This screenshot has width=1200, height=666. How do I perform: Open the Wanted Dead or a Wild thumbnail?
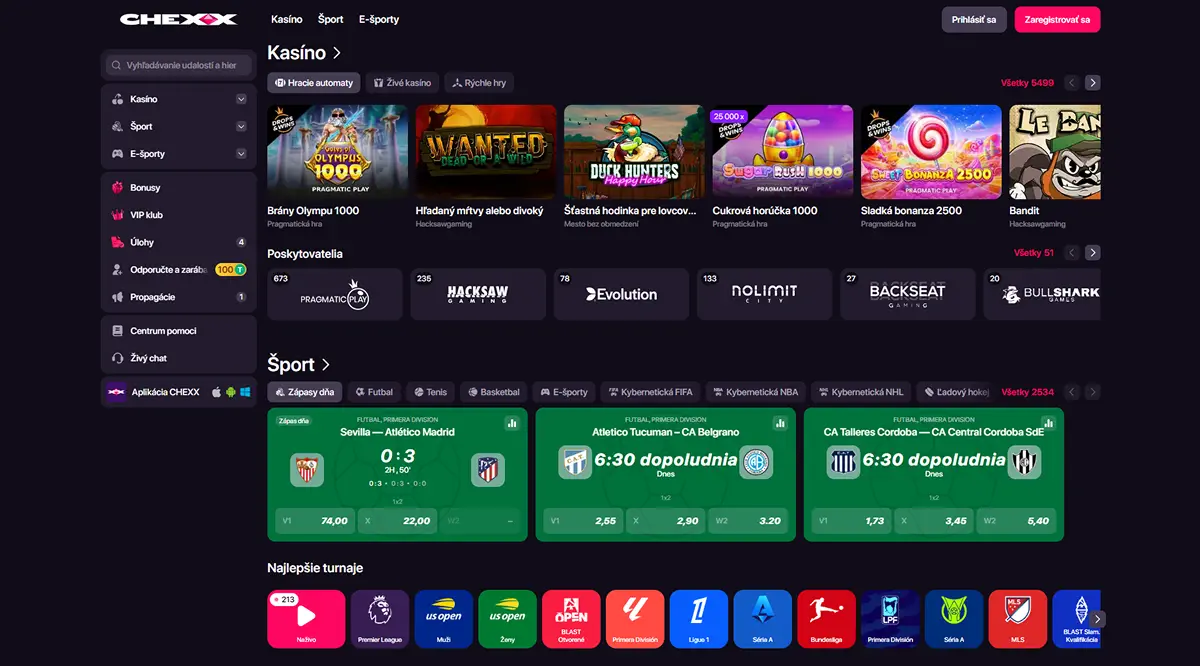pyautogui.click(x=486, y=152)
